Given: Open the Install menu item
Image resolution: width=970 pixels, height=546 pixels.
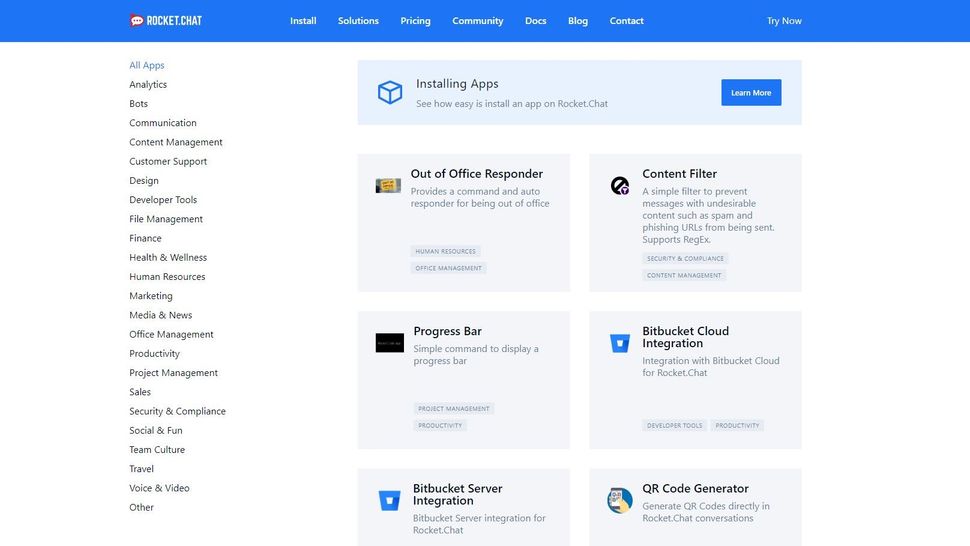Looking at the screenshot, I should click(303, 20).
